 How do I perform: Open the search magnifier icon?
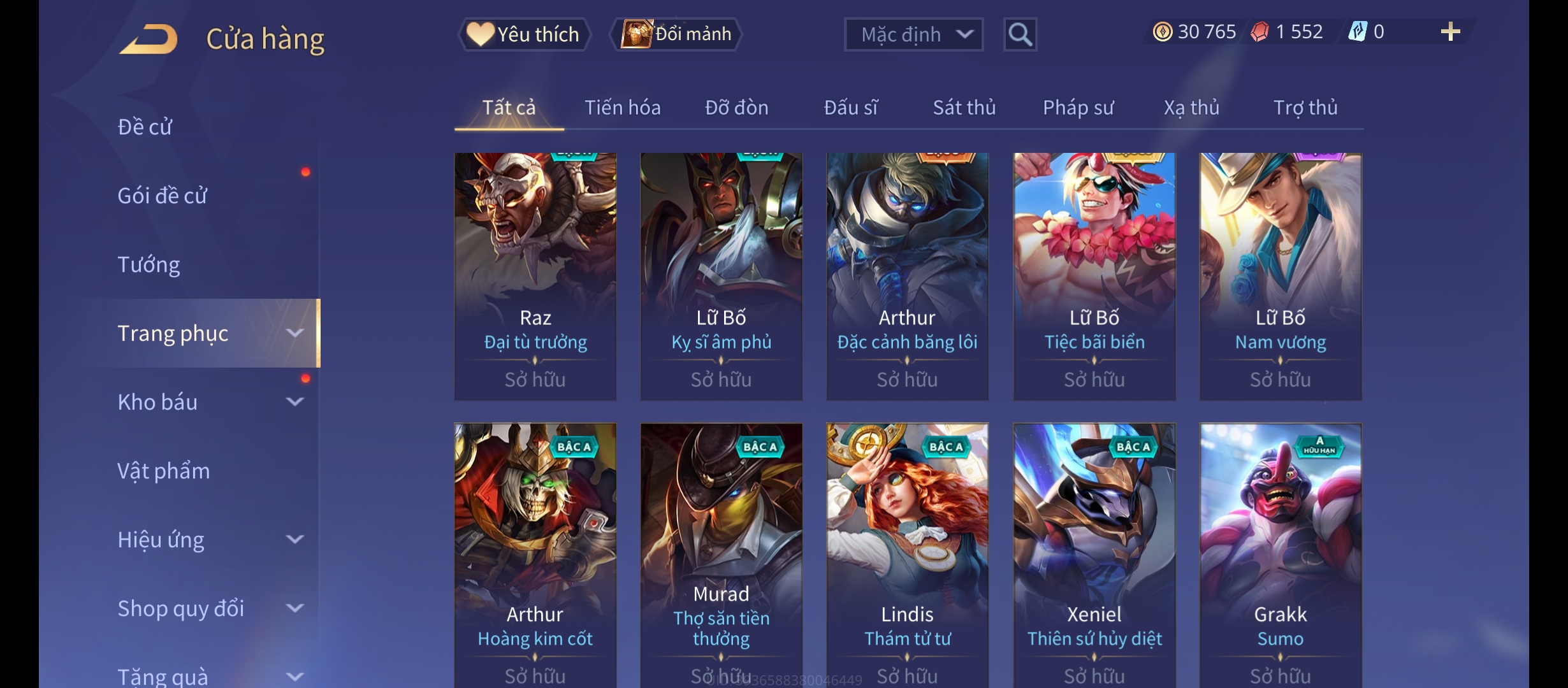pyautogui.click(x=1020, y=34)
